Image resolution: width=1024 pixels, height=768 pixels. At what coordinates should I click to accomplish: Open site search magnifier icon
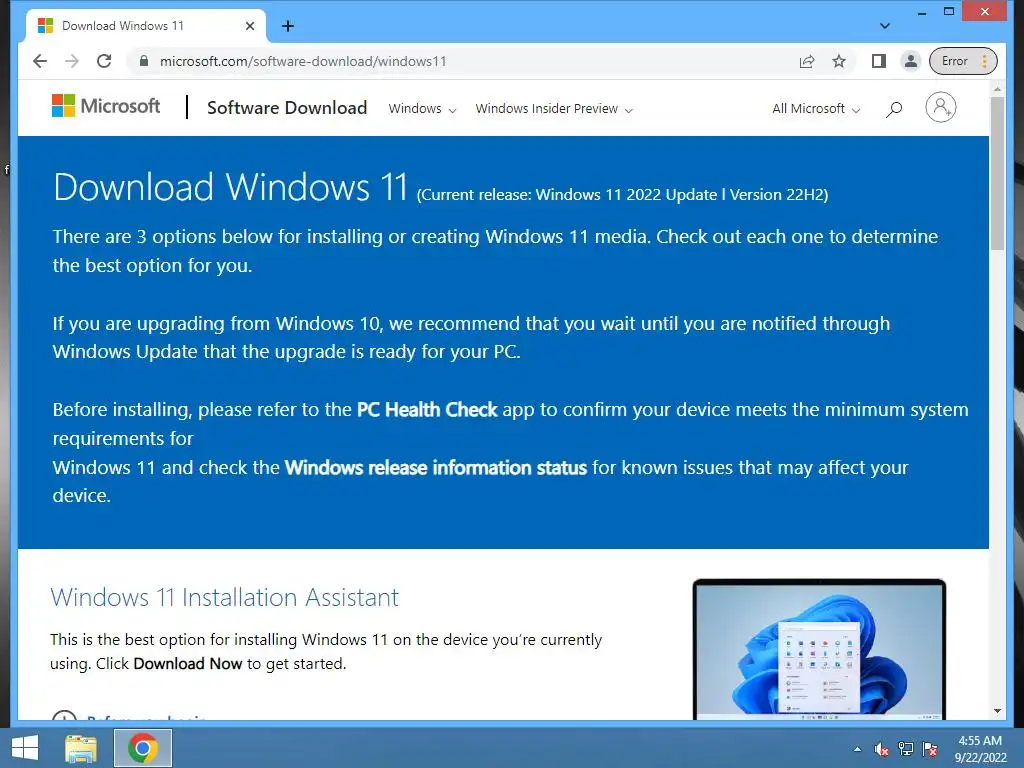[894, 109]
